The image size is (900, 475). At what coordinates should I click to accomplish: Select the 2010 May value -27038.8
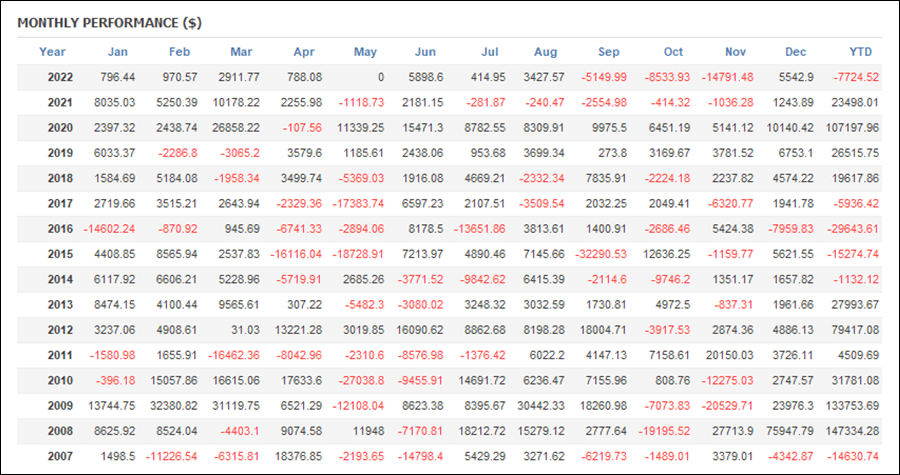pyautogui.click(x=358, y=381)
